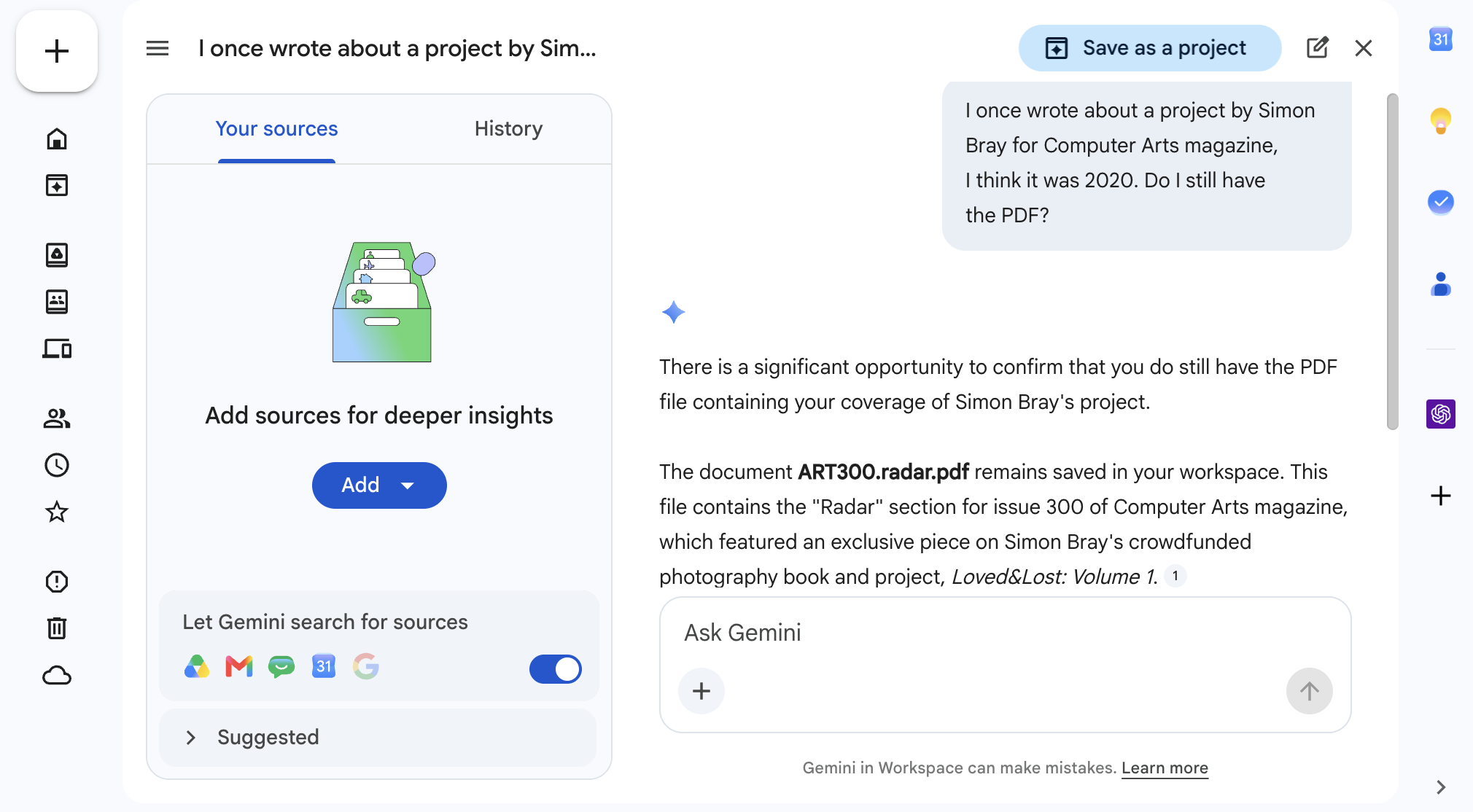Toggle the hamburger menu beside conversation title
Screen dimensions: 1473x812
click(x=158, y=48)
